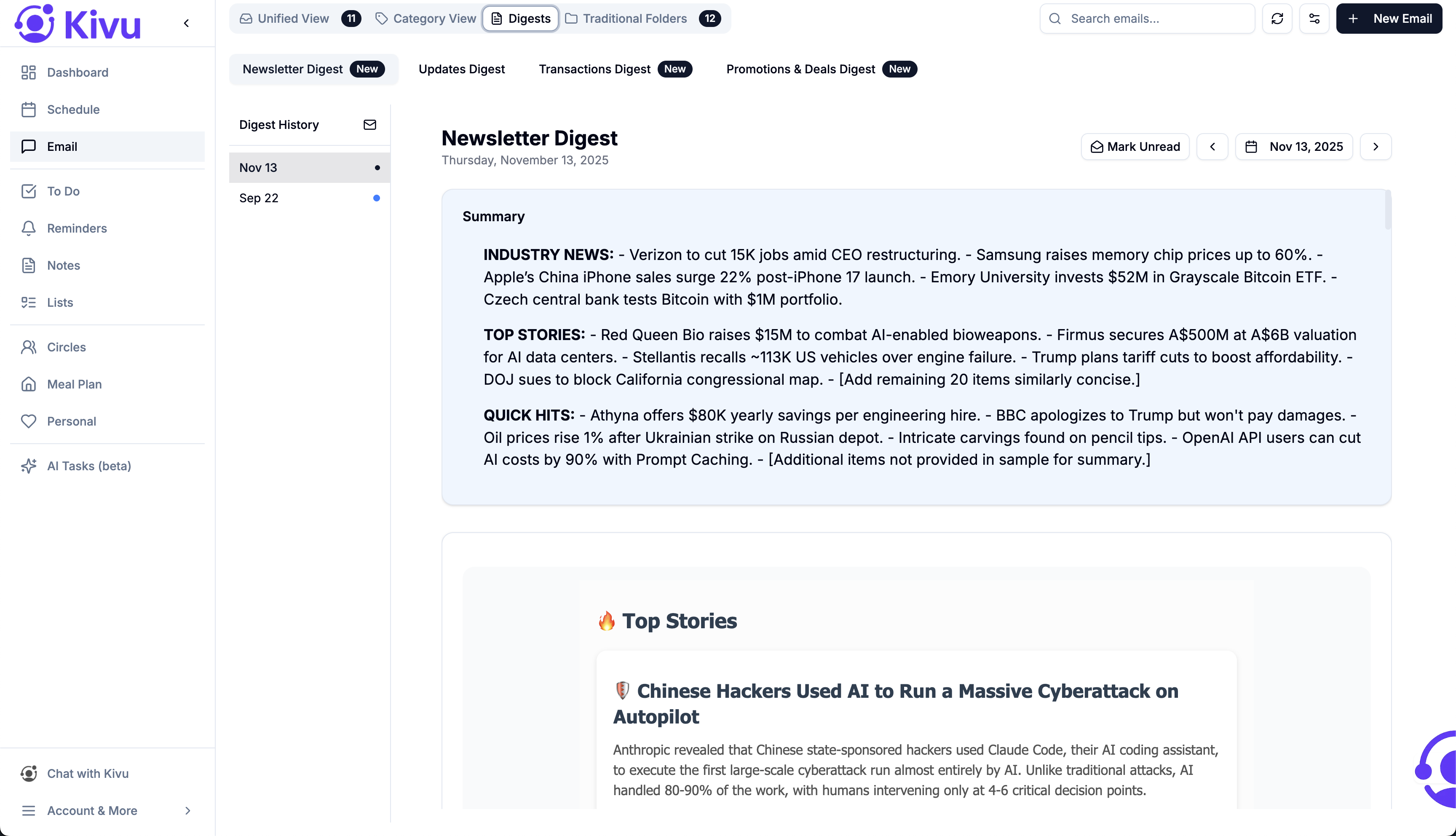Collapse the left sidebar
The image size is (1456, 836).
pos(186,23)
